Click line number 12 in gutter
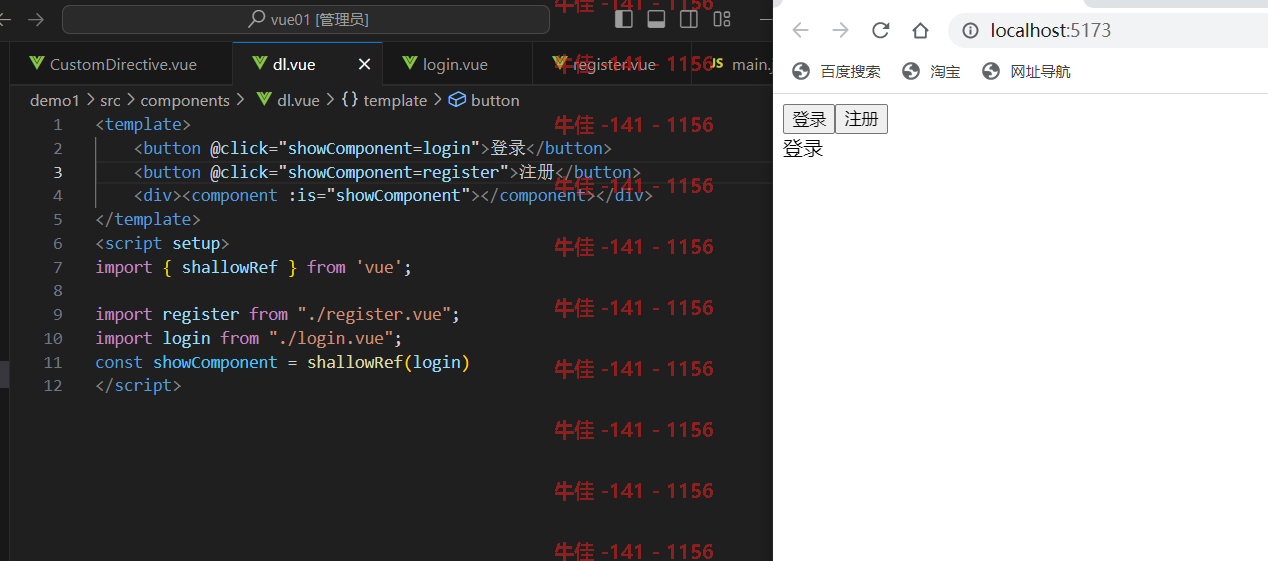This screenshot has height=561, width=1268. click(53, 385)
